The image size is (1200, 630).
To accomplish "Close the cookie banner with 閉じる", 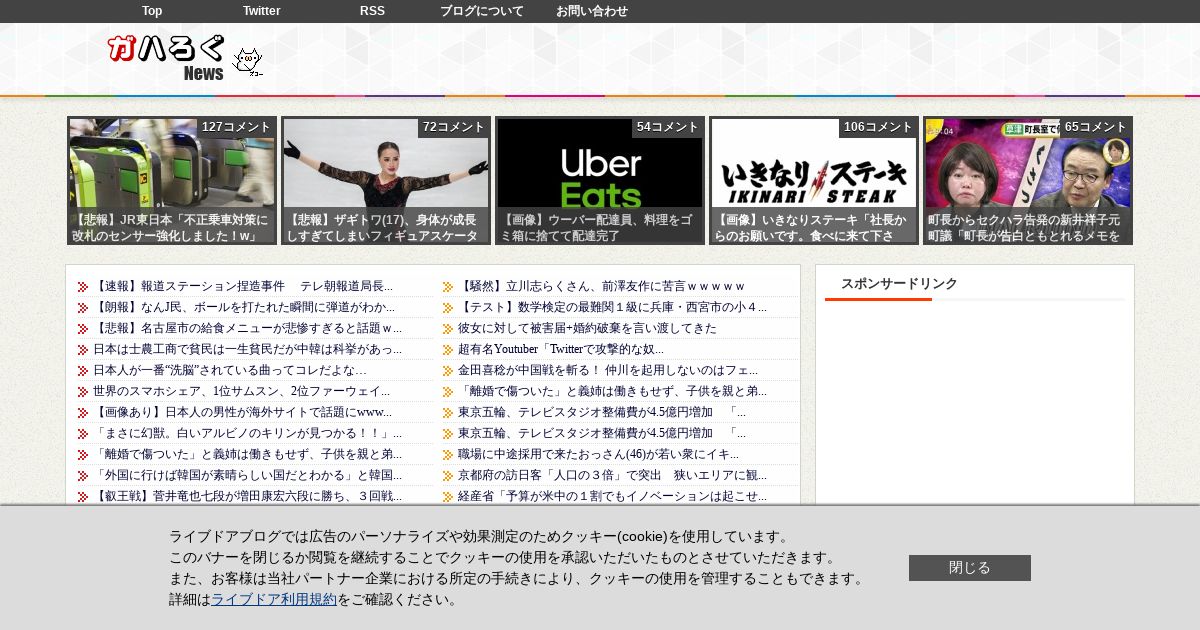I will click(x=970, y=568).
